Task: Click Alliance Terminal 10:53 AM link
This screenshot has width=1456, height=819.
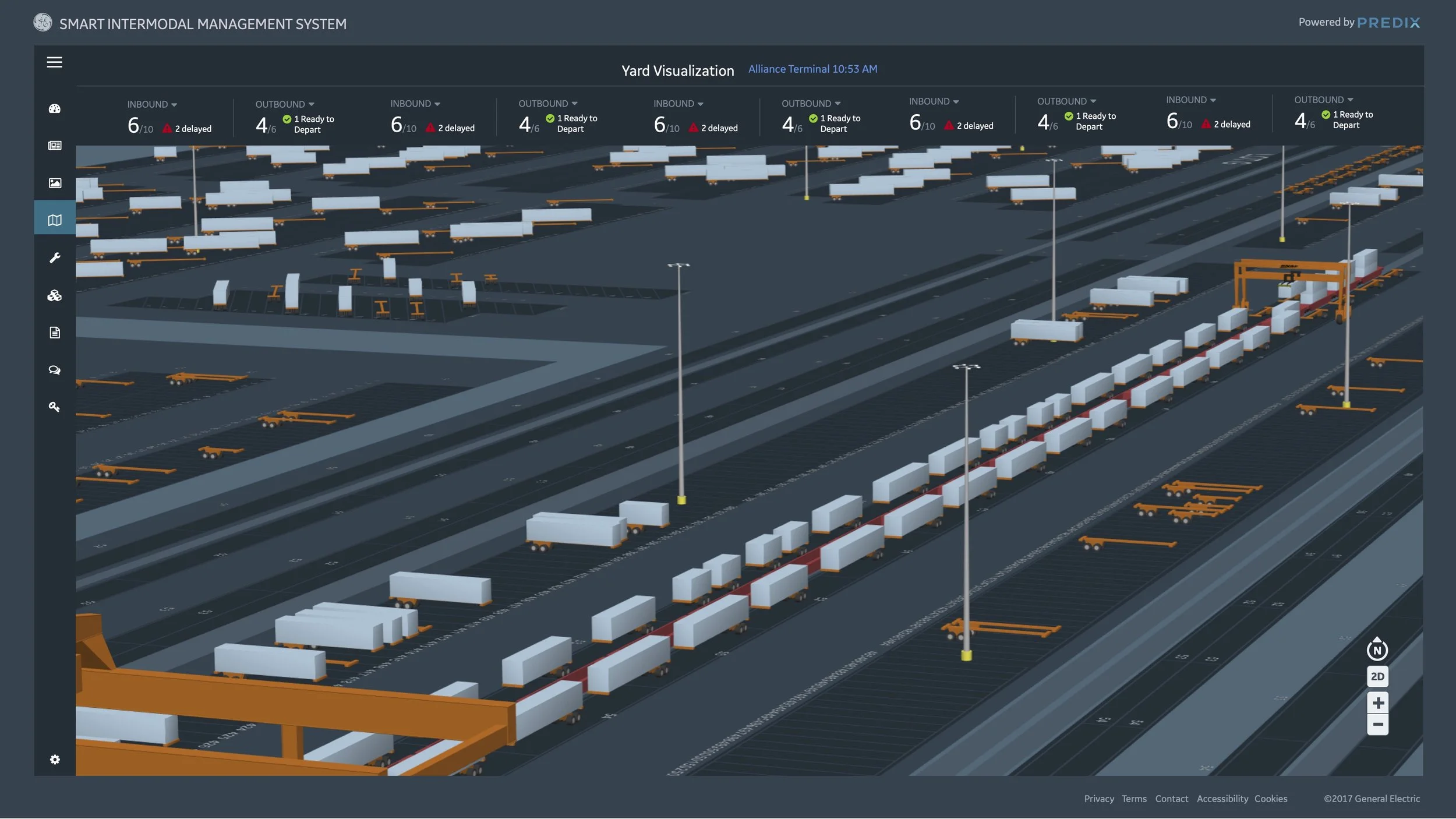Action: pyautogui.click(x=812, y=69)
